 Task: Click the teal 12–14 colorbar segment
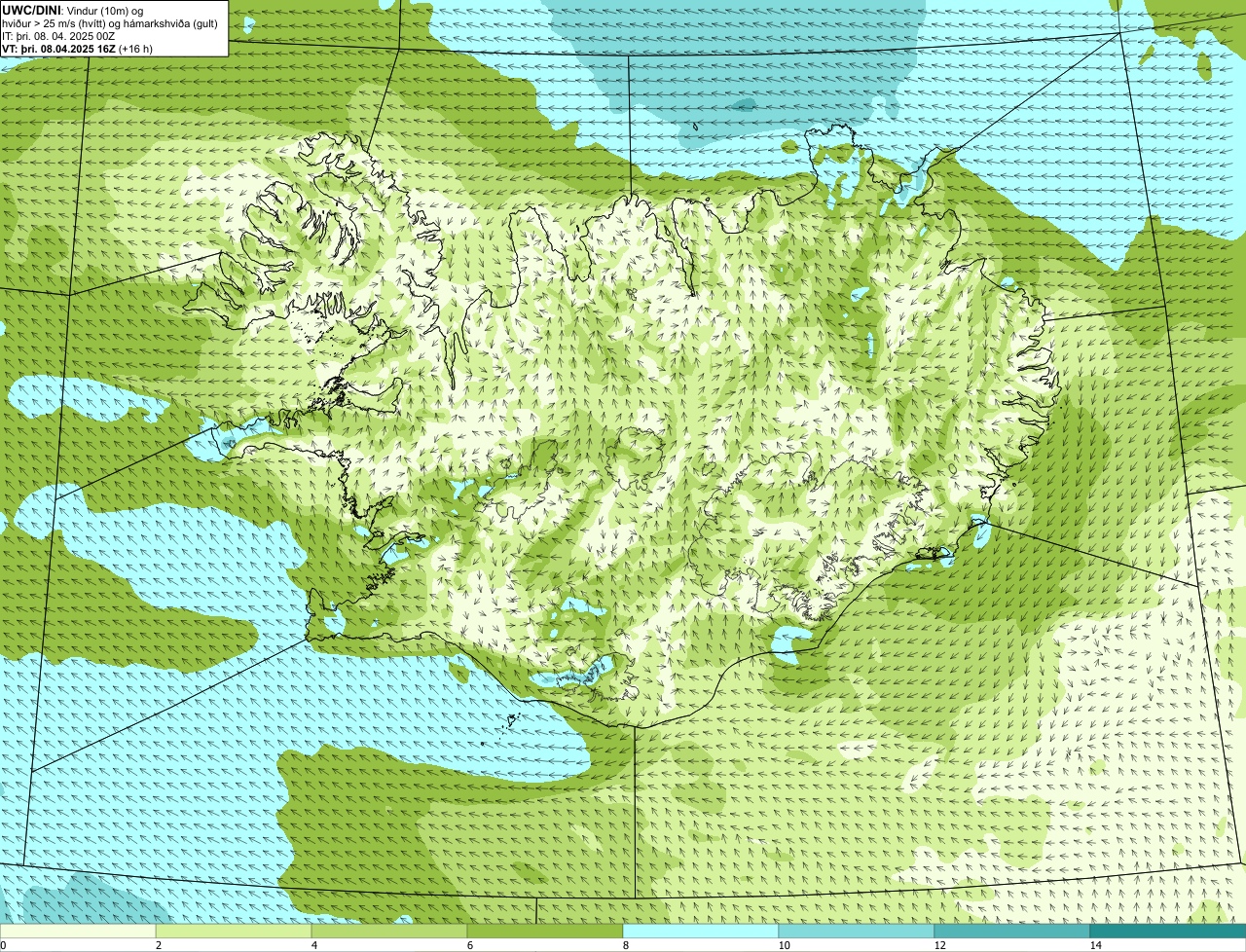[1012, 931]
